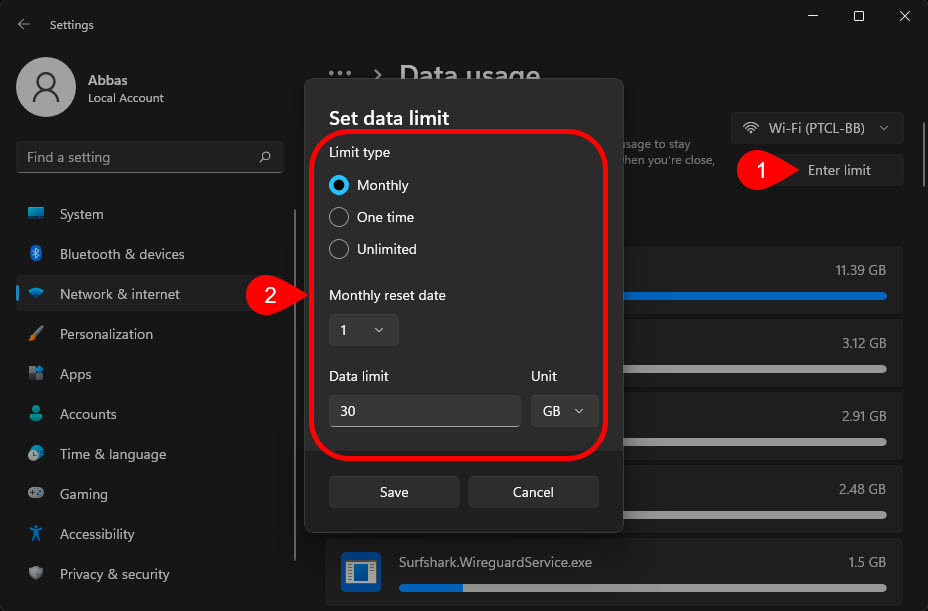Open the Unit GB dropdown
The height and width of the screenshot is (611, 928).
pos(564,411)
